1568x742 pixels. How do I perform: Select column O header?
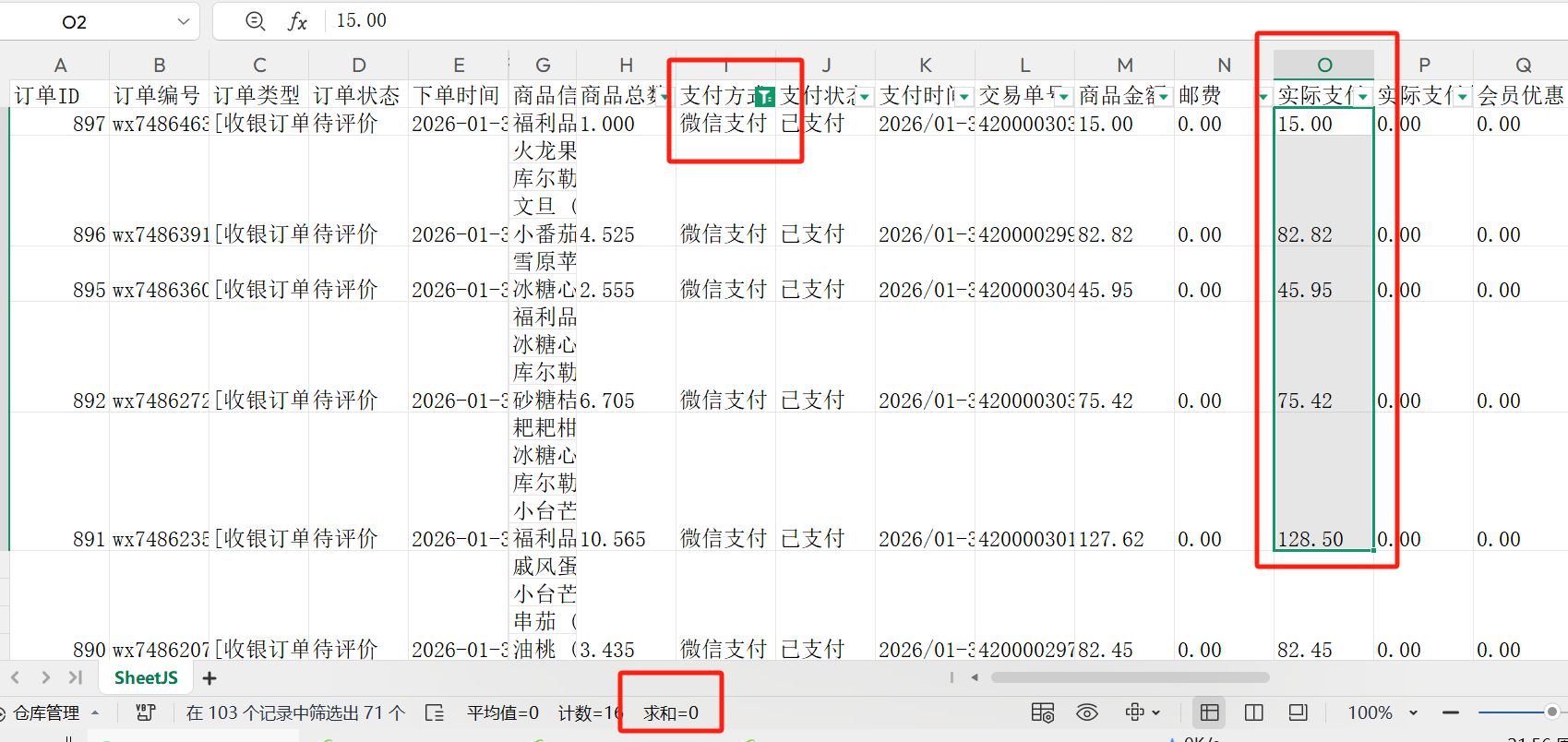click(x=1323, y=65)
